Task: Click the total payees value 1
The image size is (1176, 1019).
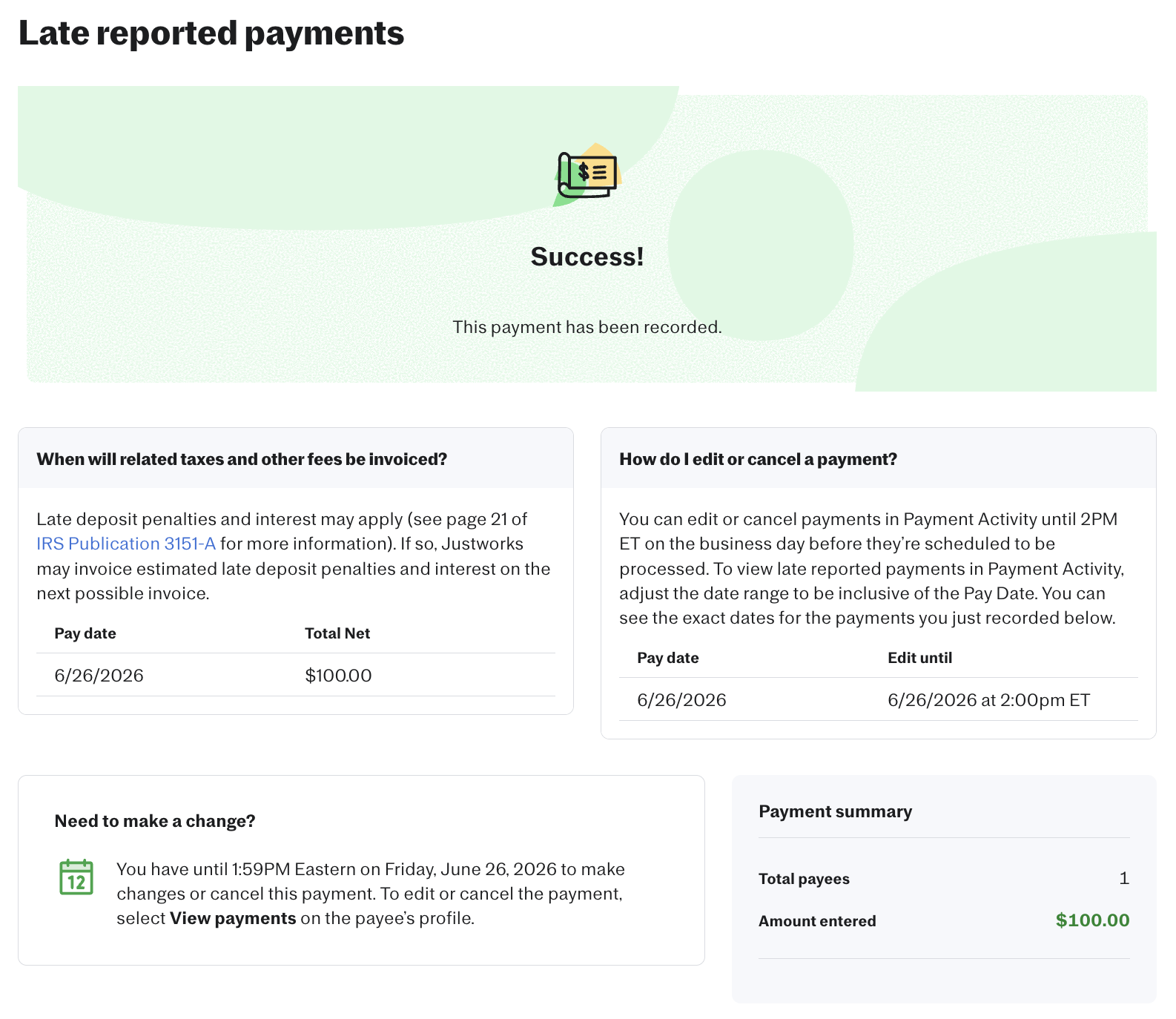Action: point(1124,878)
